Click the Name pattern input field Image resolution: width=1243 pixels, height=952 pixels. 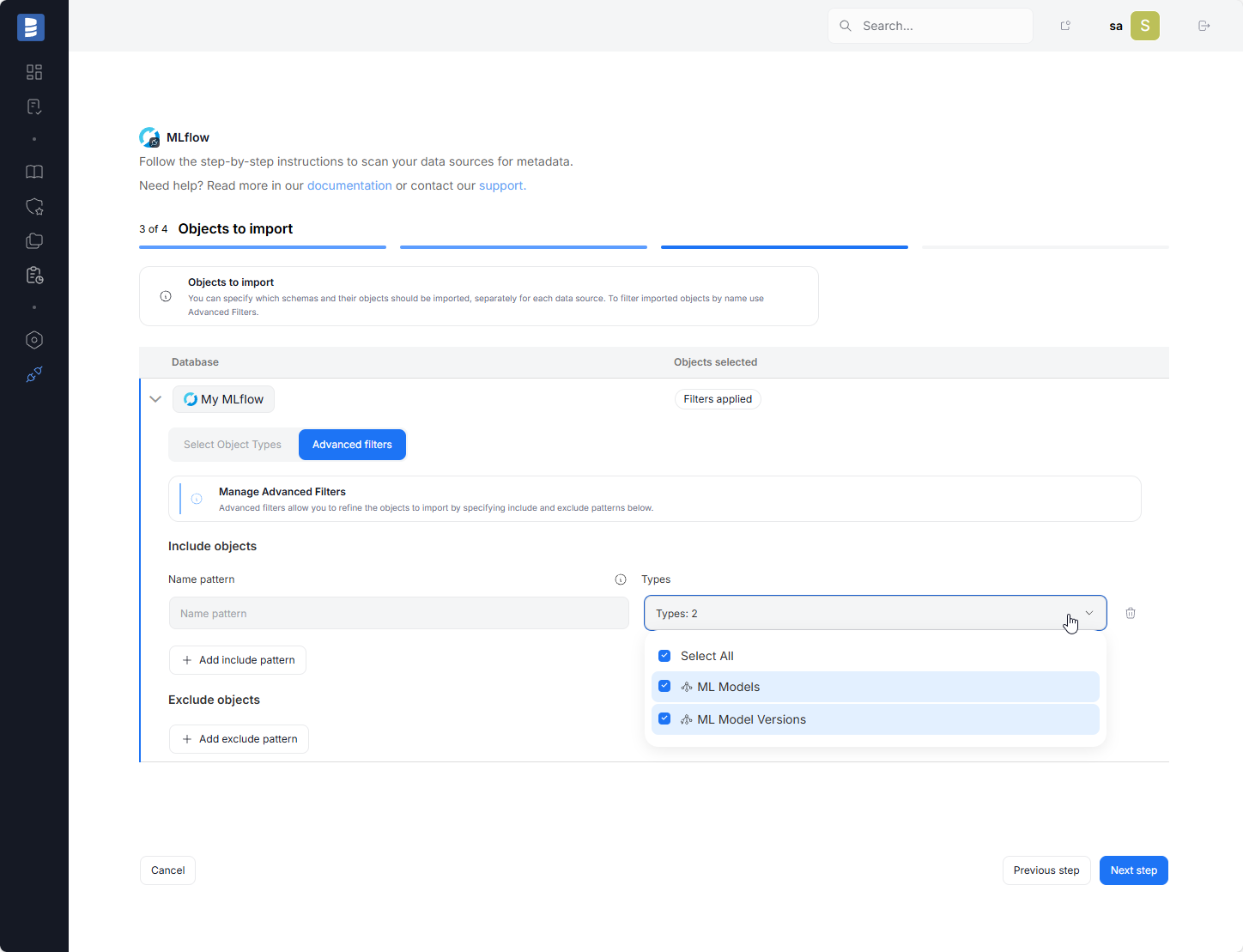398,614
